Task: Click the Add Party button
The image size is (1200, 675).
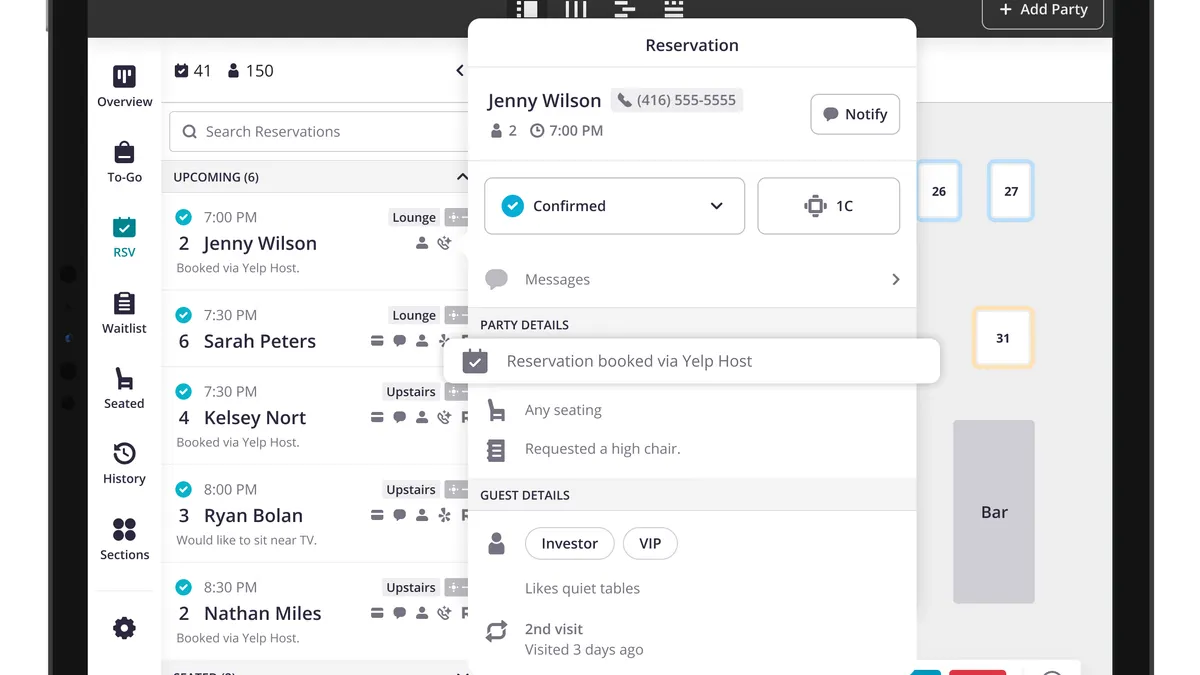Action: click(1043, 11)
